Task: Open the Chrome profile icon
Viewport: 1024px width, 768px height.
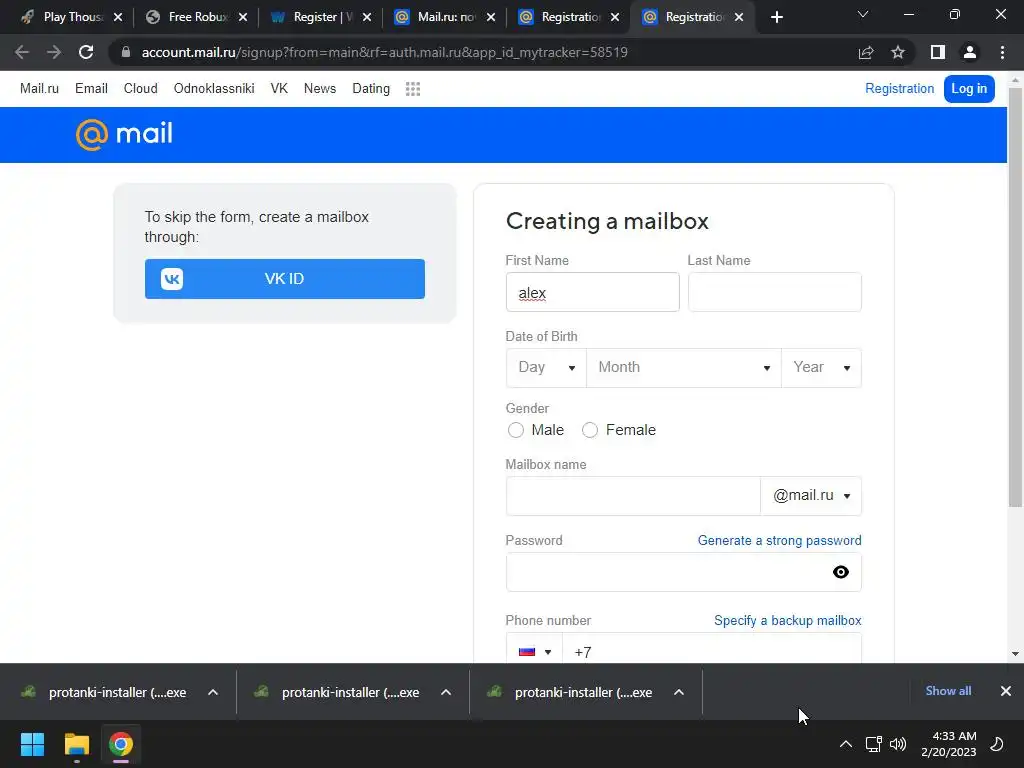Action: [970, 52]
